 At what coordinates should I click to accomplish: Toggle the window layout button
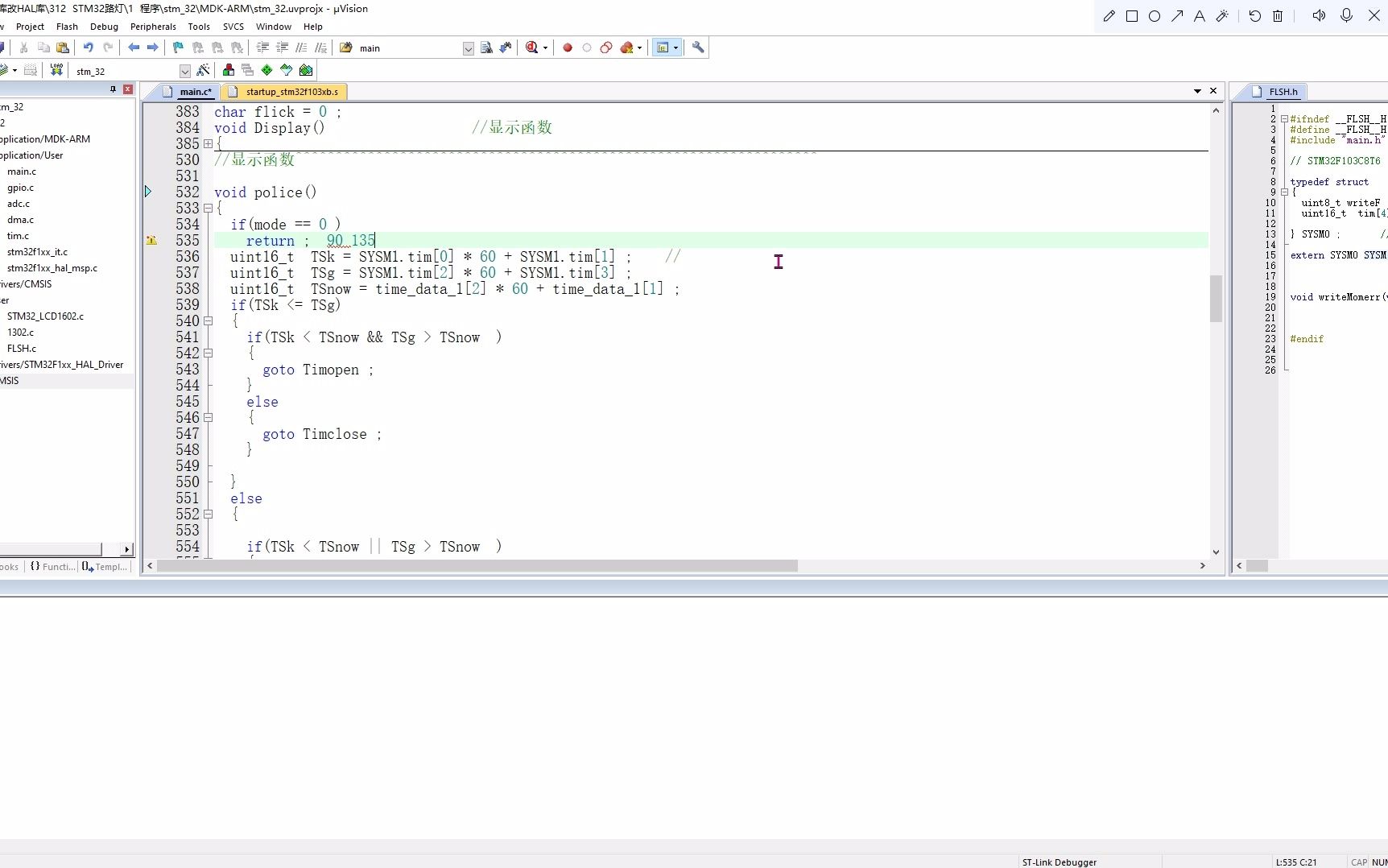click(x=663, y=48)
